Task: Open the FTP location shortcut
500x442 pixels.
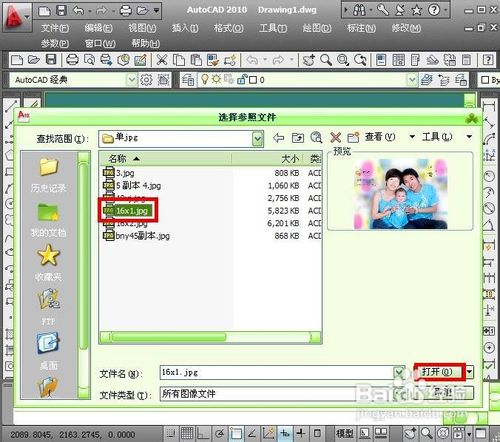Action: (48, 306)
